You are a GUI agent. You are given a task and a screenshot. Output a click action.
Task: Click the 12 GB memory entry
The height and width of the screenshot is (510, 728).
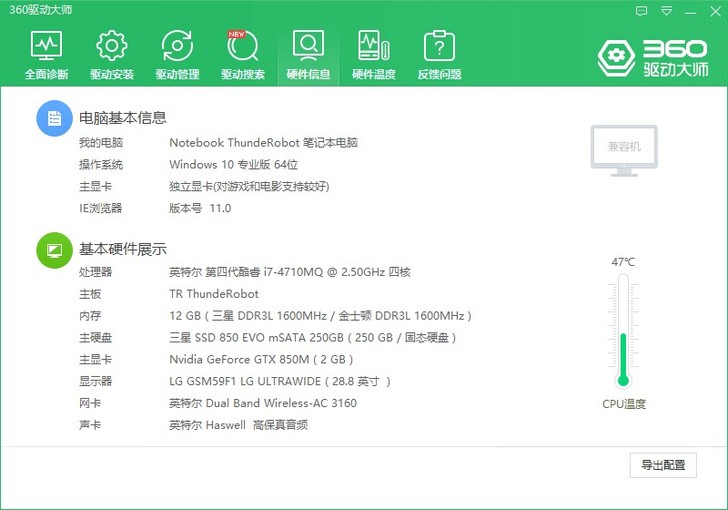click(320, 316)
